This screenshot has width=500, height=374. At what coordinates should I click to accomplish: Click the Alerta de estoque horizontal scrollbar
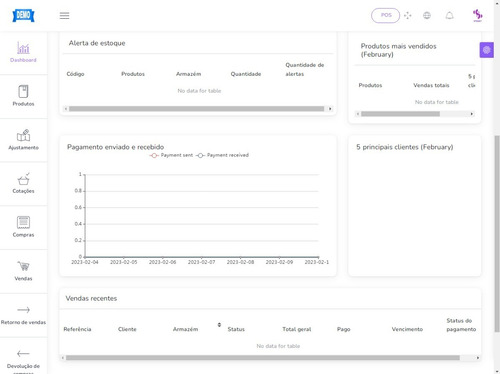point(197,109)
